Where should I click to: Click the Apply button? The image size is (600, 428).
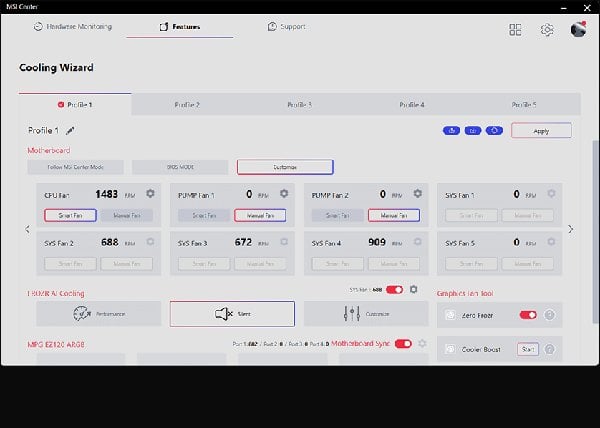(x=541, y=131)
